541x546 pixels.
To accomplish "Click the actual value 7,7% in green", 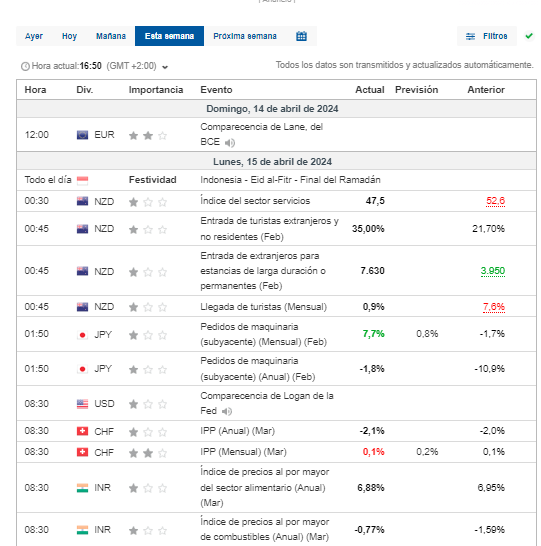I will pyautogui.click(x=374, y=334).
